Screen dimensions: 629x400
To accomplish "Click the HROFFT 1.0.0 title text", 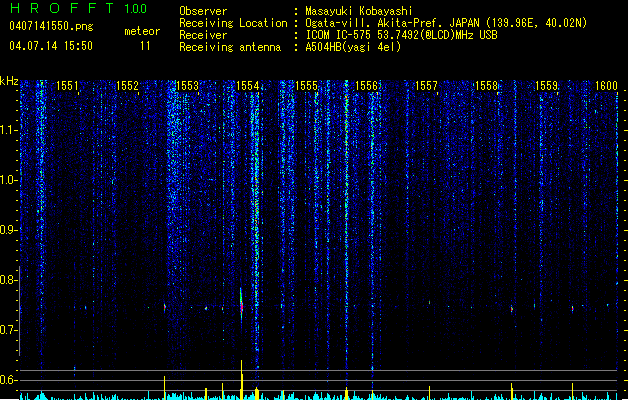I will (78, 8).
